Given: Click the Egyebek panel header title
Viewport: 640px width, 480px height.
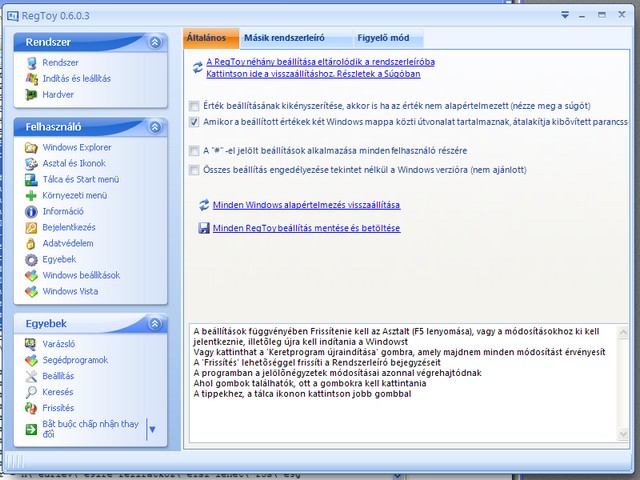Looking at the screenshot, I should coord(46,324).
